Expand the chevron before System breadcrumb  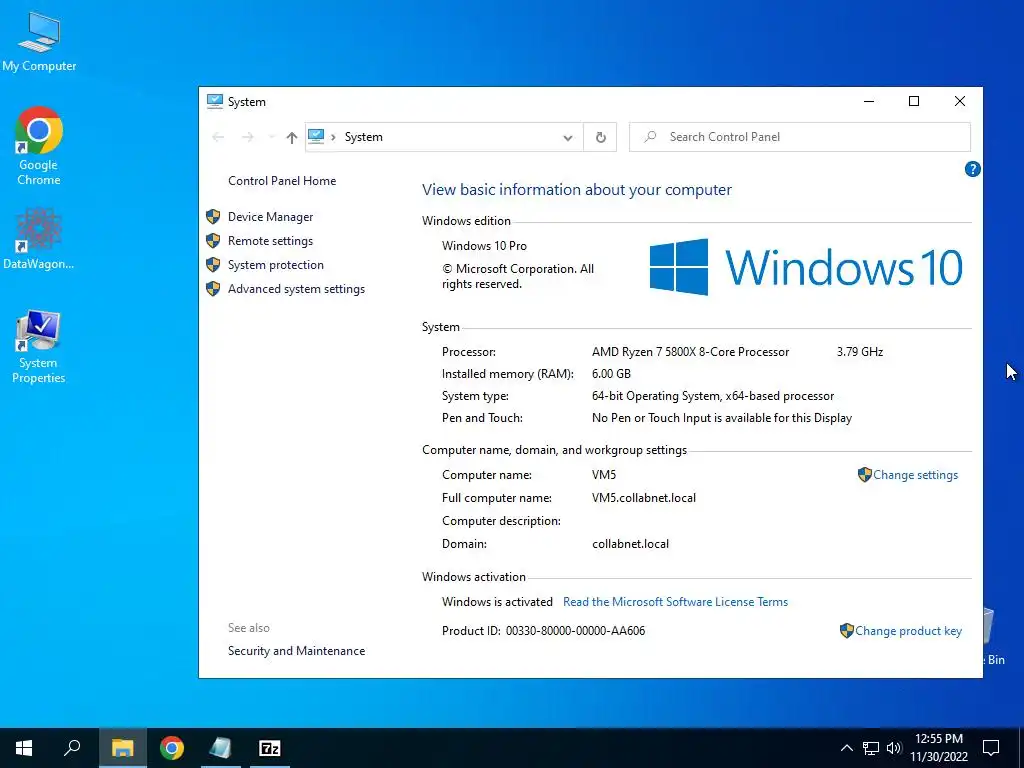(333, 137)
